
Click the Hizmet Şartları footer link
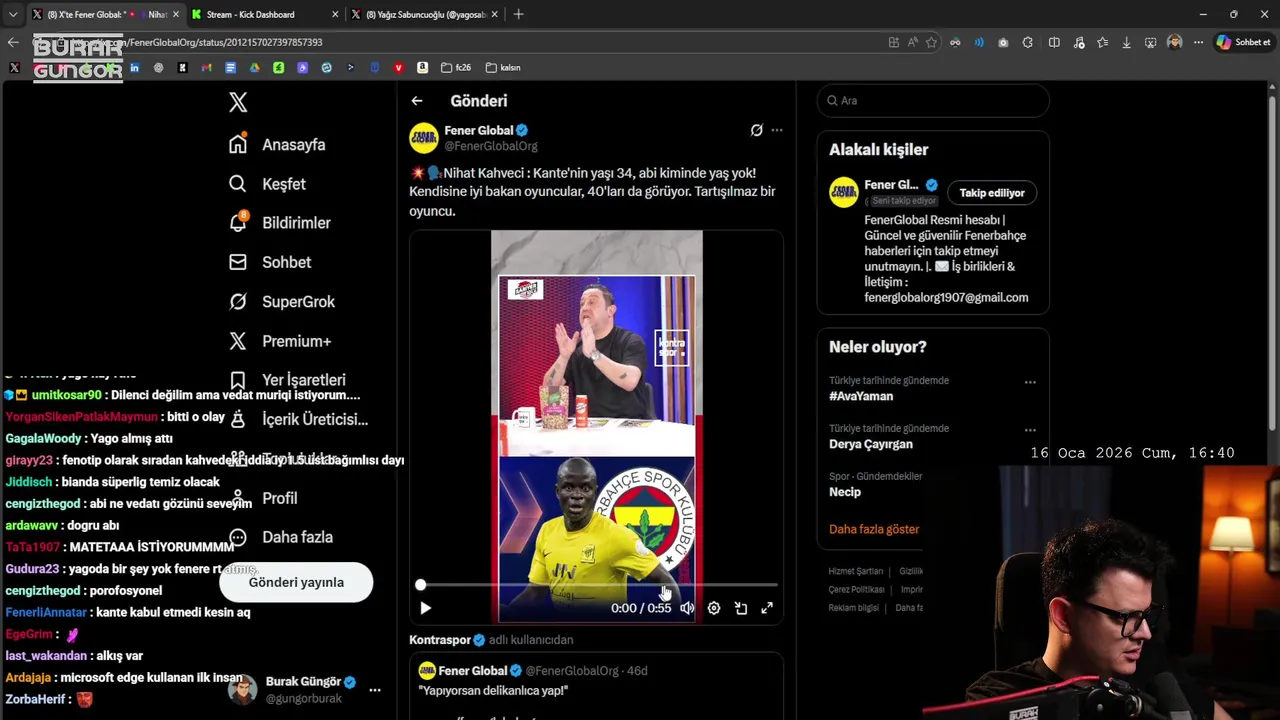click(856, 571)
